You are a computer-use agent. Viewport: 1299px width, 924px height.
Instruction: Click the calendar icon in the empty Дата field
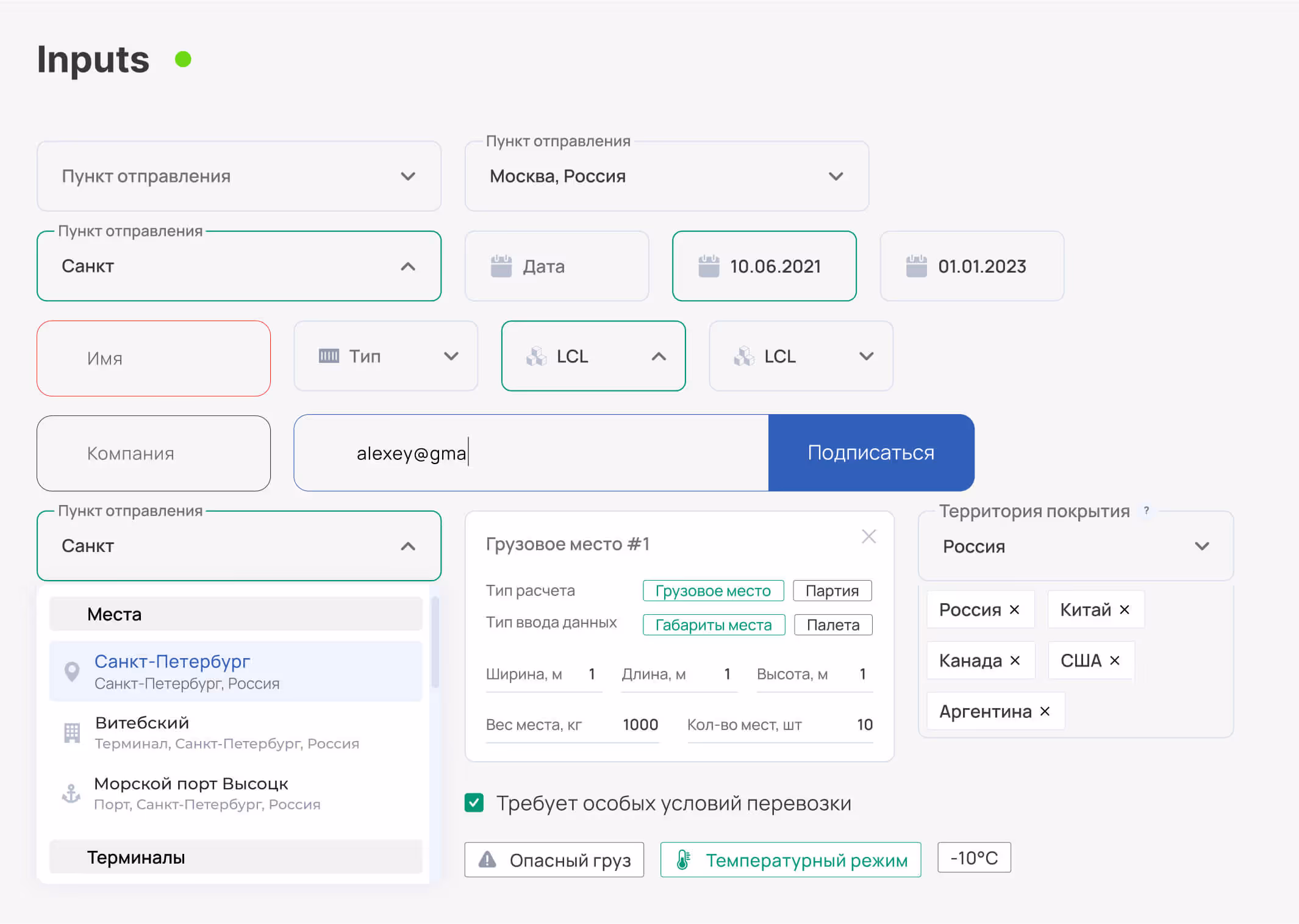(x=501, y=267)
